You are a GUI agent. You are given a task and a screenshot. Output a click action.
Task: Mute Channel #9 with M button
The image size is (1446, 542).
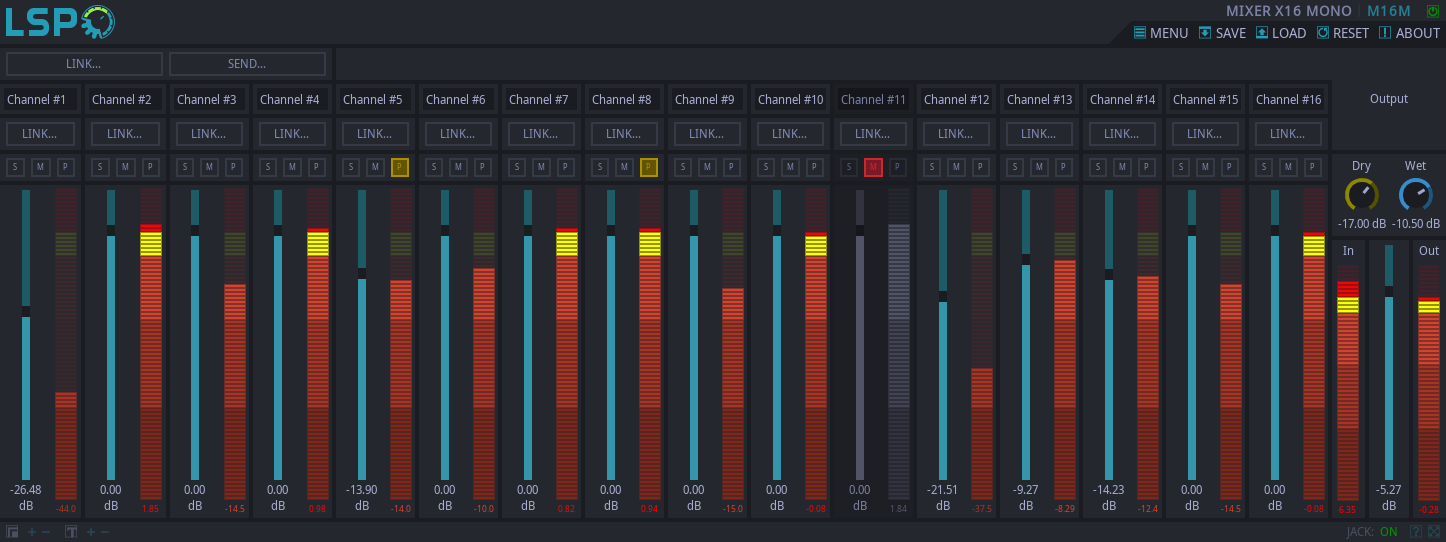707,167
